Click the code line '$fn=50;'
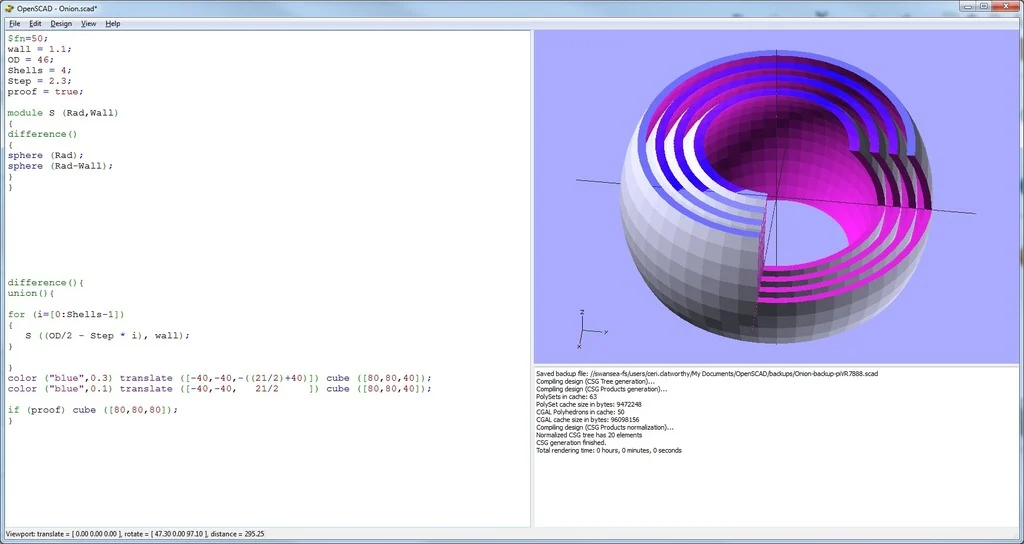 pos(28,39)
